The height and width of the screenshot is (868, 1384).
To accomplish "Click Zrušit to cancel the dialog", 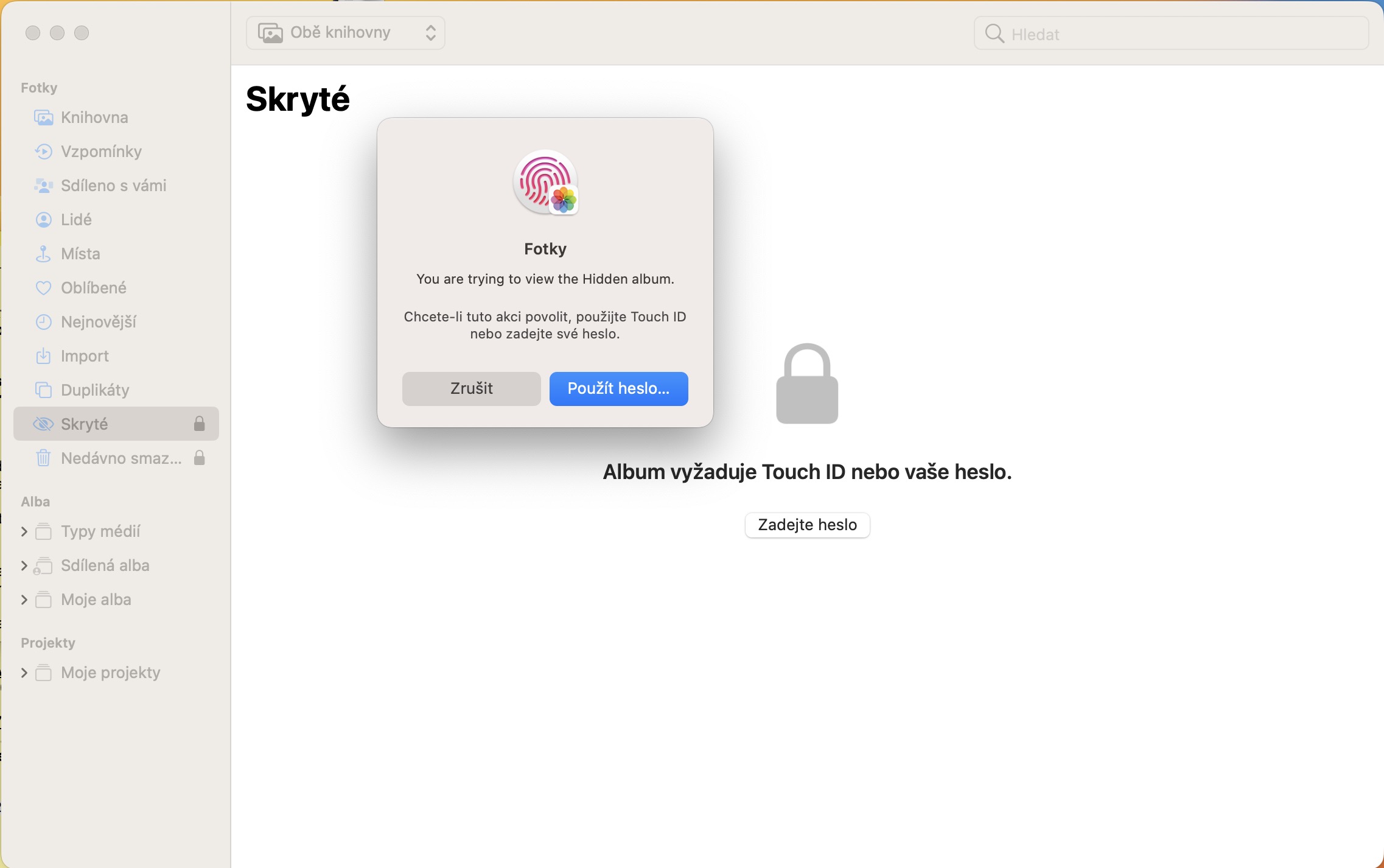I will pyautogui.click(x=471, y=388).
